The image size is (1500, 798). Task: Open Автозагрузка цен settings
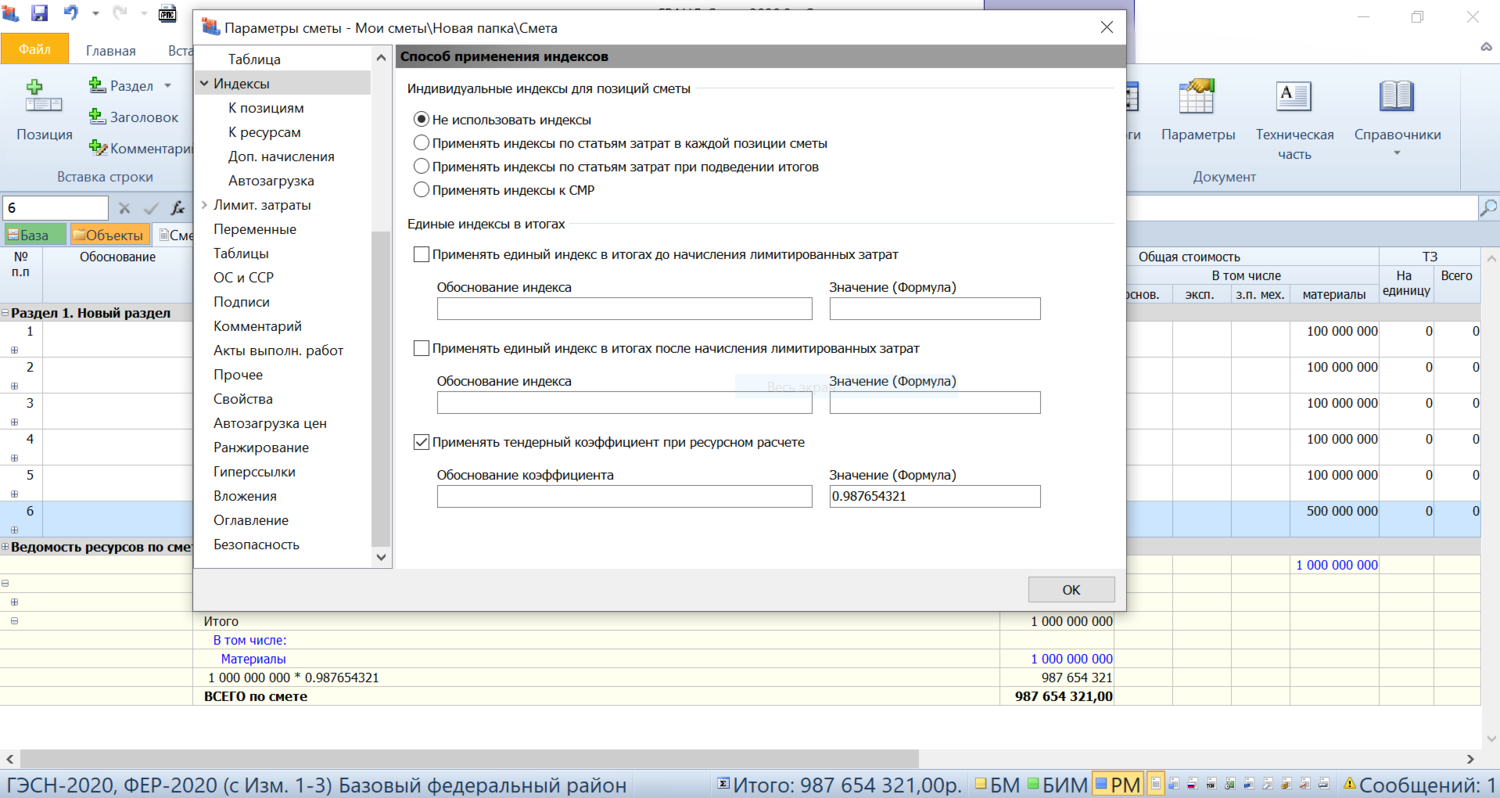(x=270, y=423)
